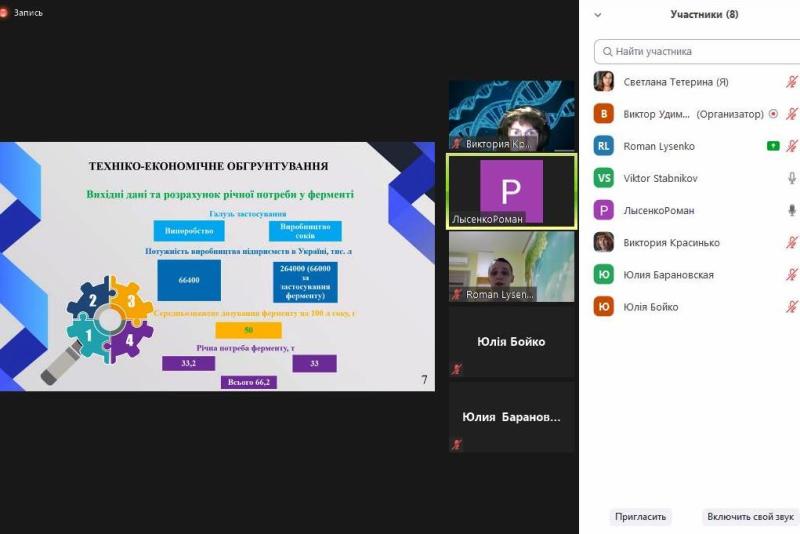
Task: Click Viktor Stabnikov name in participants list
Action: tap(660, 179)
